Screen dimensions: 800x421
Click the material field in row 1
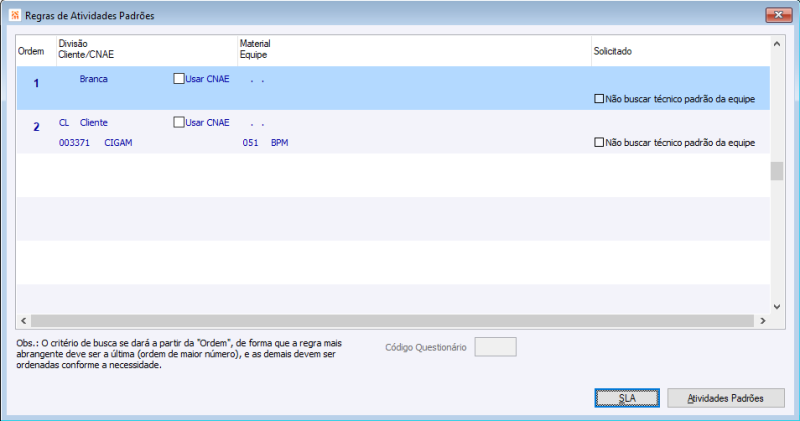click(257, 80)
